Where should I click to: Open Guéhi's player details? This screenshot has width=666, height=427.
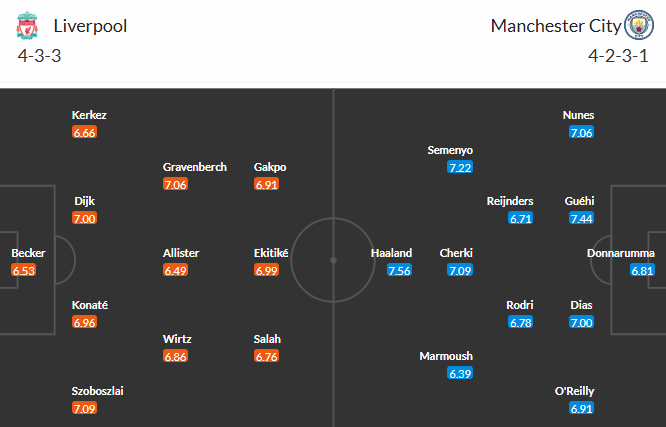580,201
